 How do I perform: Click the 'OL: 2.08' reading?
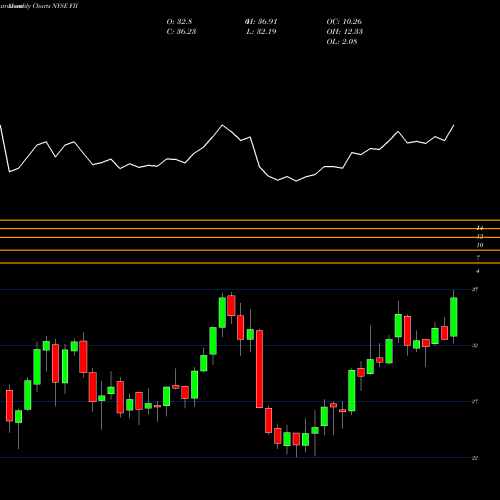[342, 42]
